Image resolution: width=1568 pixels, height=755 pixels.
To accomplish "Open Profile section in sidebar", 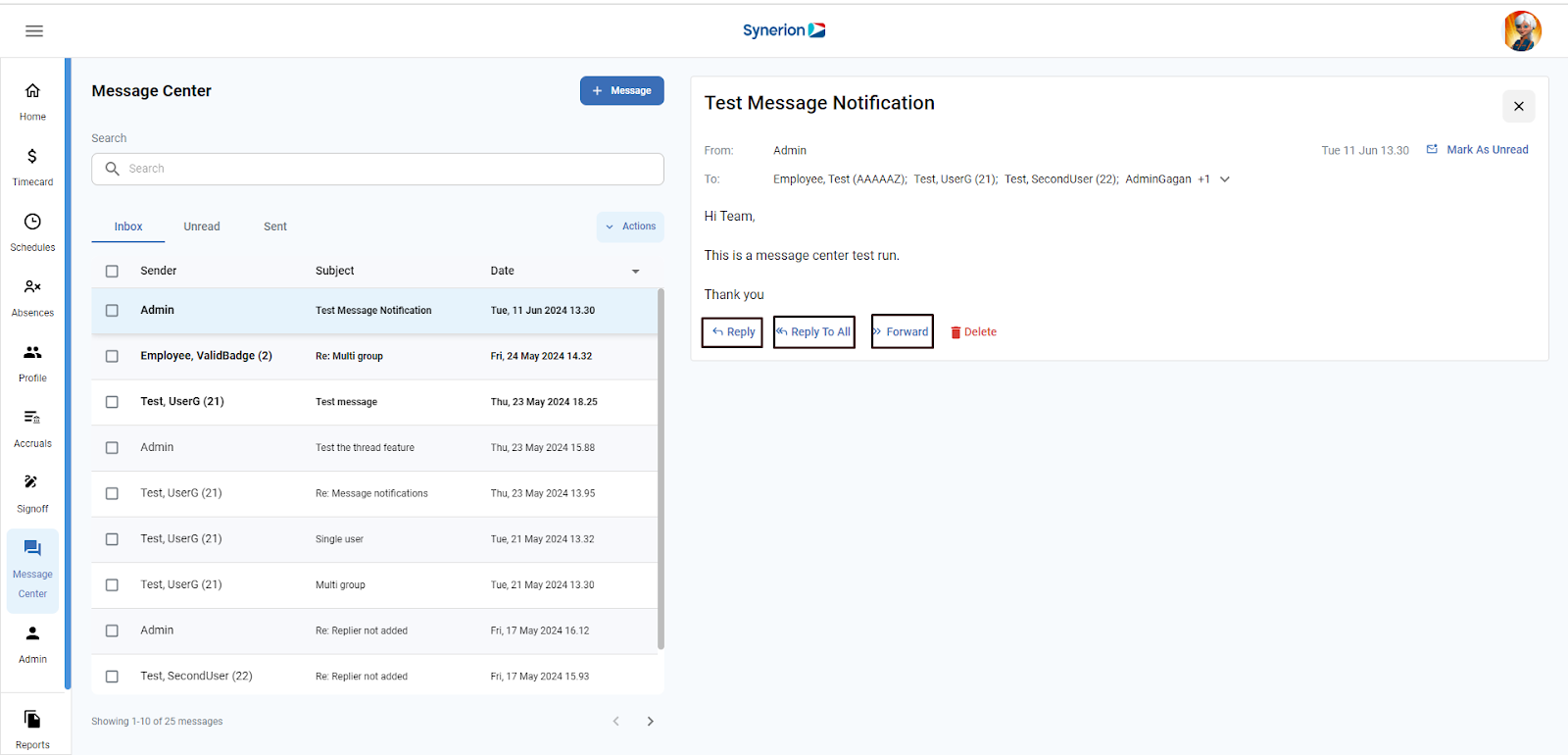I will pos(32,364).
